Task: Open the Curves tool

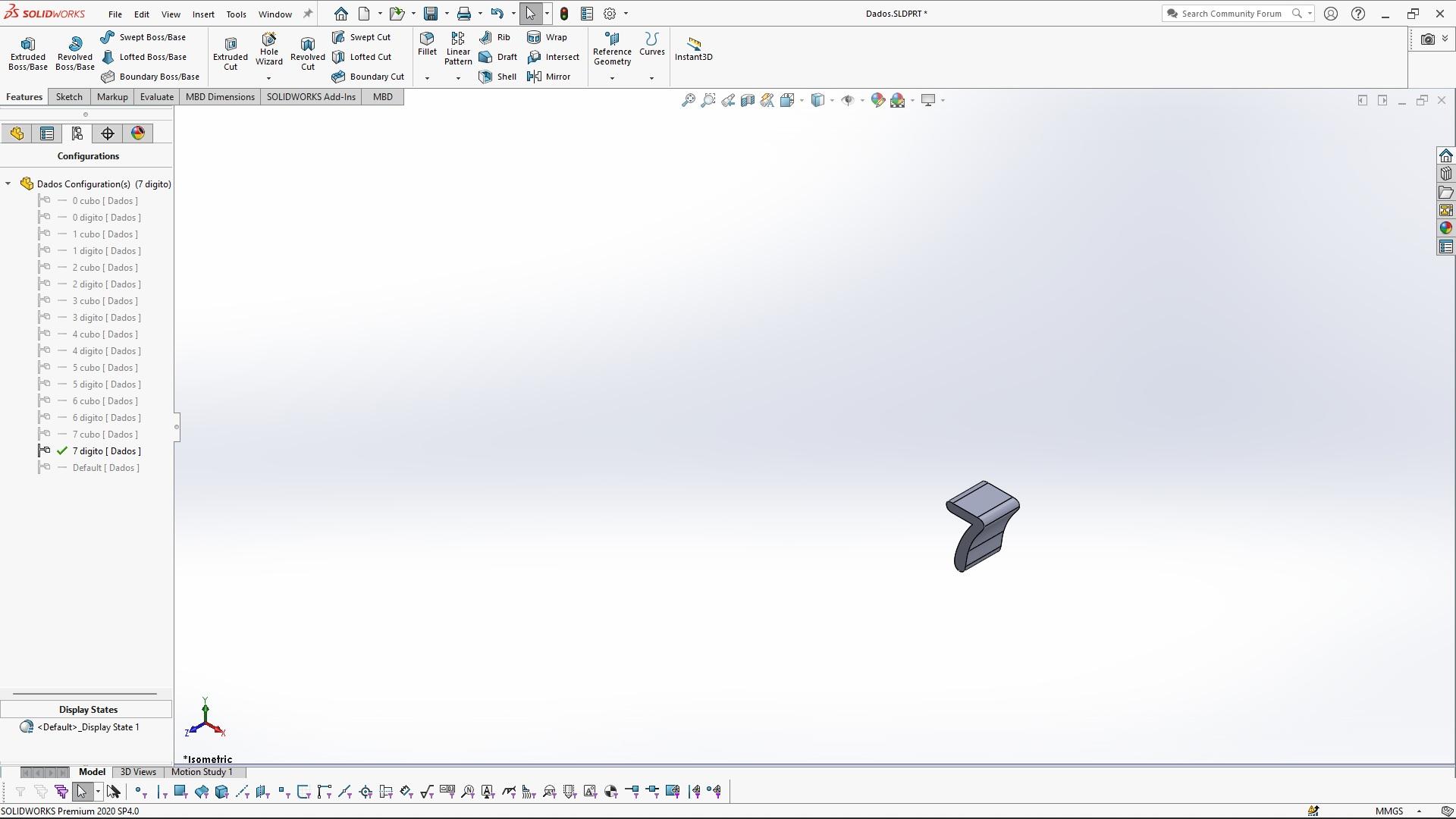Action: 651,44
